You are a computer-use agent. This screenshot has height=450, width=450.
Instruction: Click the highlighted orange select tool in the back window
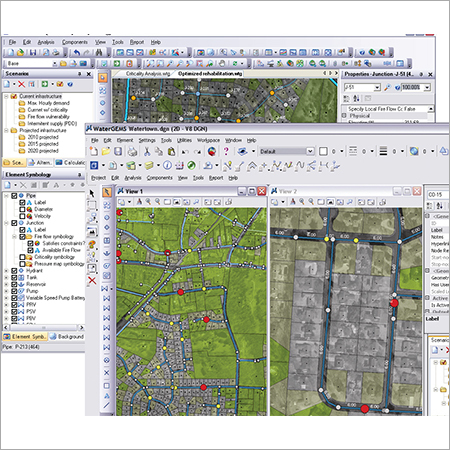(103, 78)
